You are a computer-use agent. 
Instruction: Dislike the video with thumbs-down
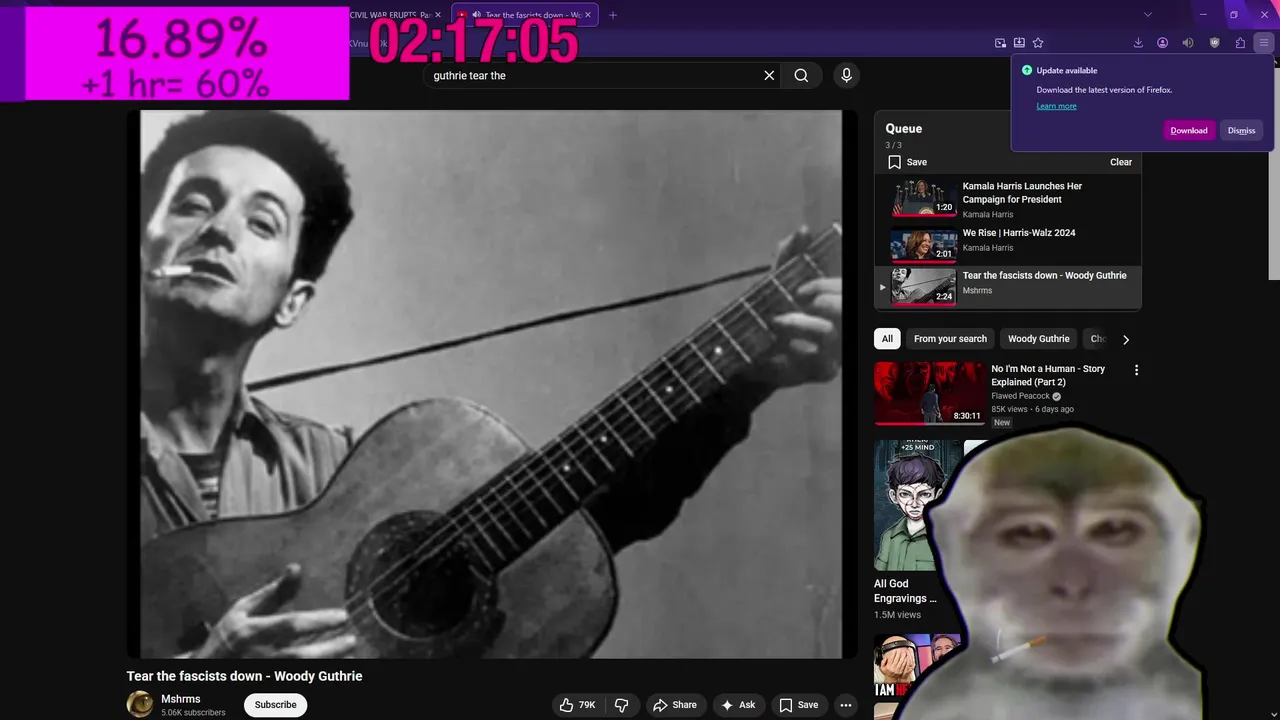(x=621, y=705)
